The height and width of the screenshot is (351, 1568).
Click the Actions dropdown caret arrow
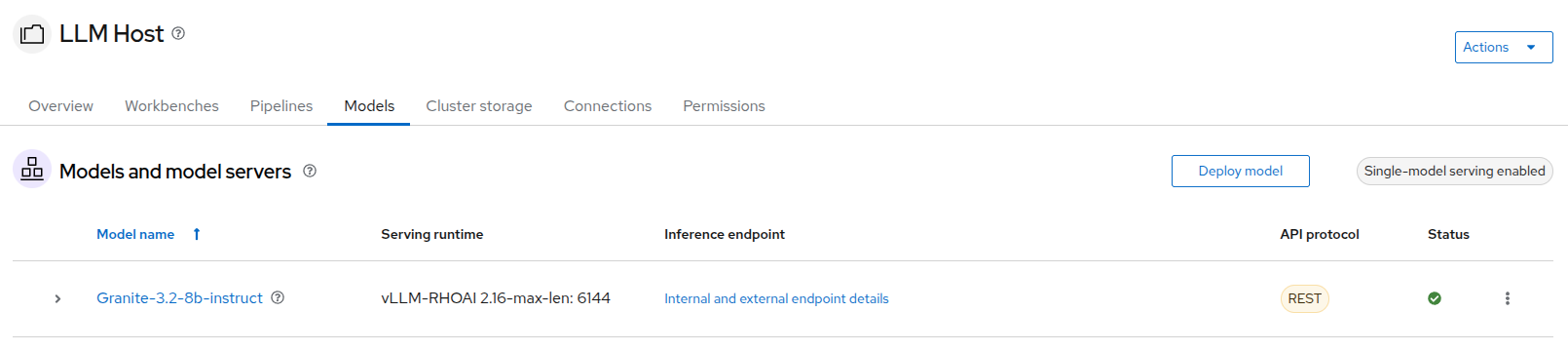click(1531, 47)
